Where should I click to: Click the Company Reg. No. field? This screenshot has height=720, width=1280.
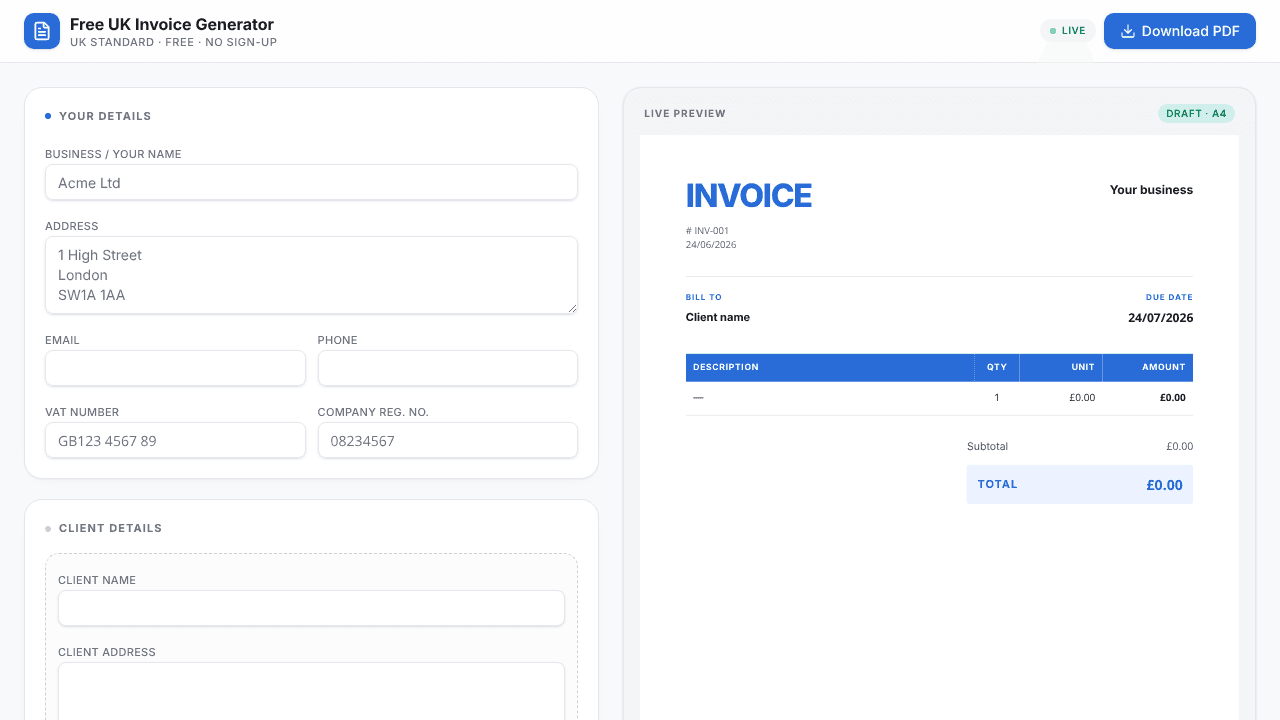point(448,440)
